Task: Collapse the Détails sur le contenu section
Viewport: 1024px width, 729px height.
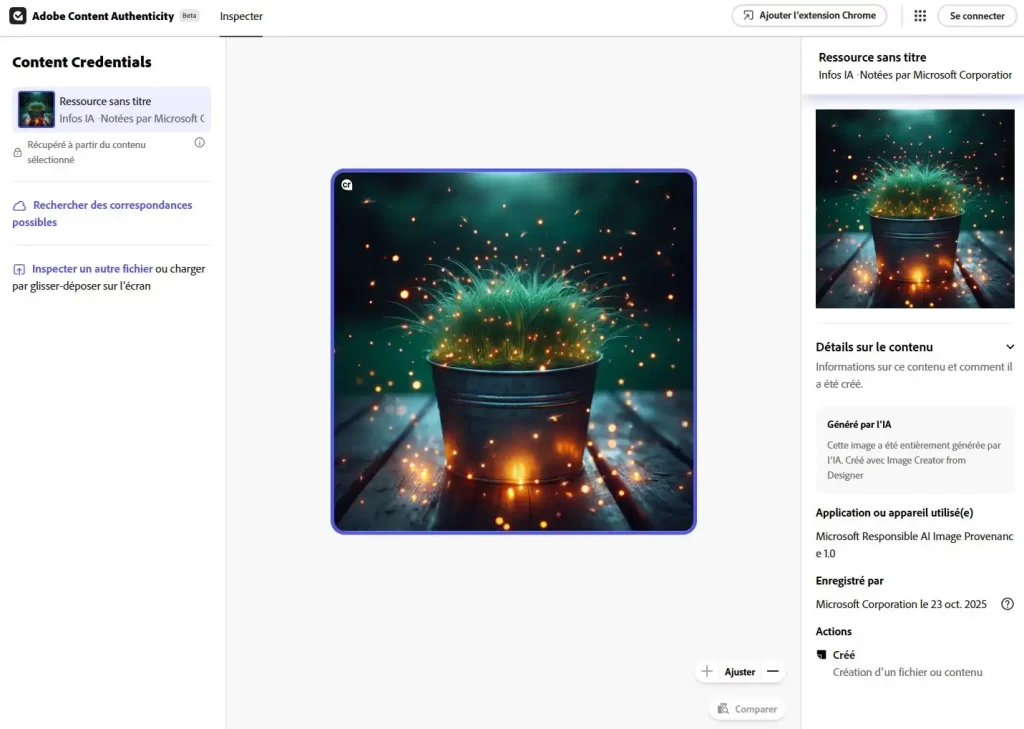Action: coord(1010,347)
